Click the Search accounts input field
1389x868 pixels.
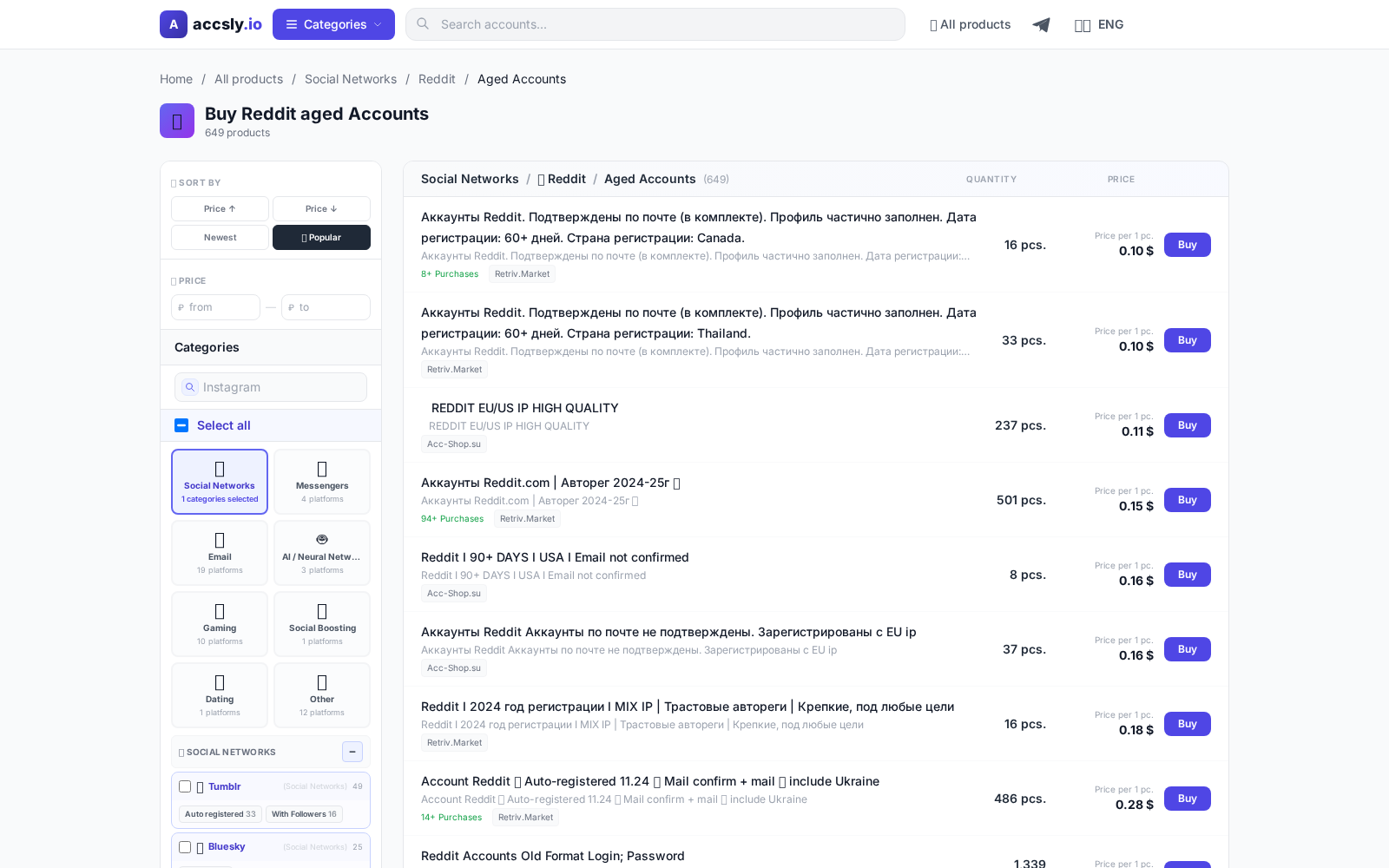(x=655, y=24)
